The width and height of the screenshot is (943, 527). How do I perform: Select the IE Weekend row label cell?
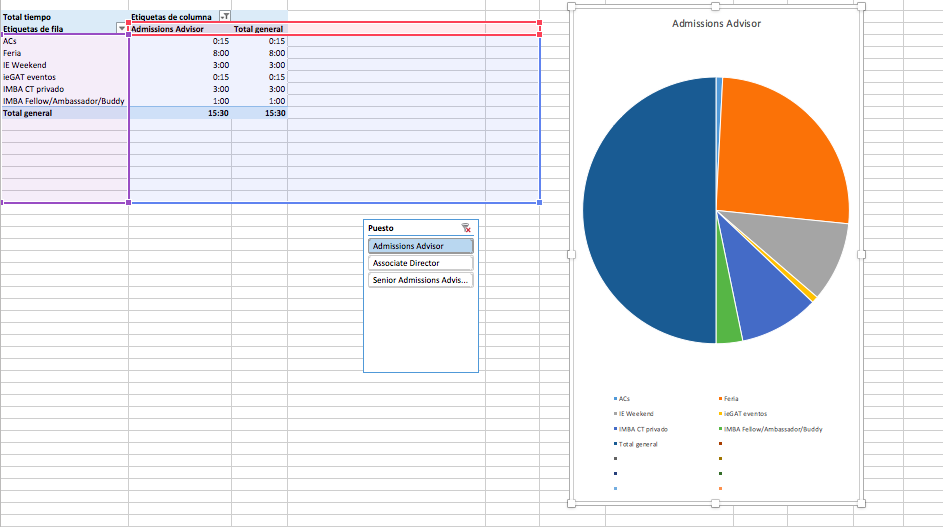64,65
